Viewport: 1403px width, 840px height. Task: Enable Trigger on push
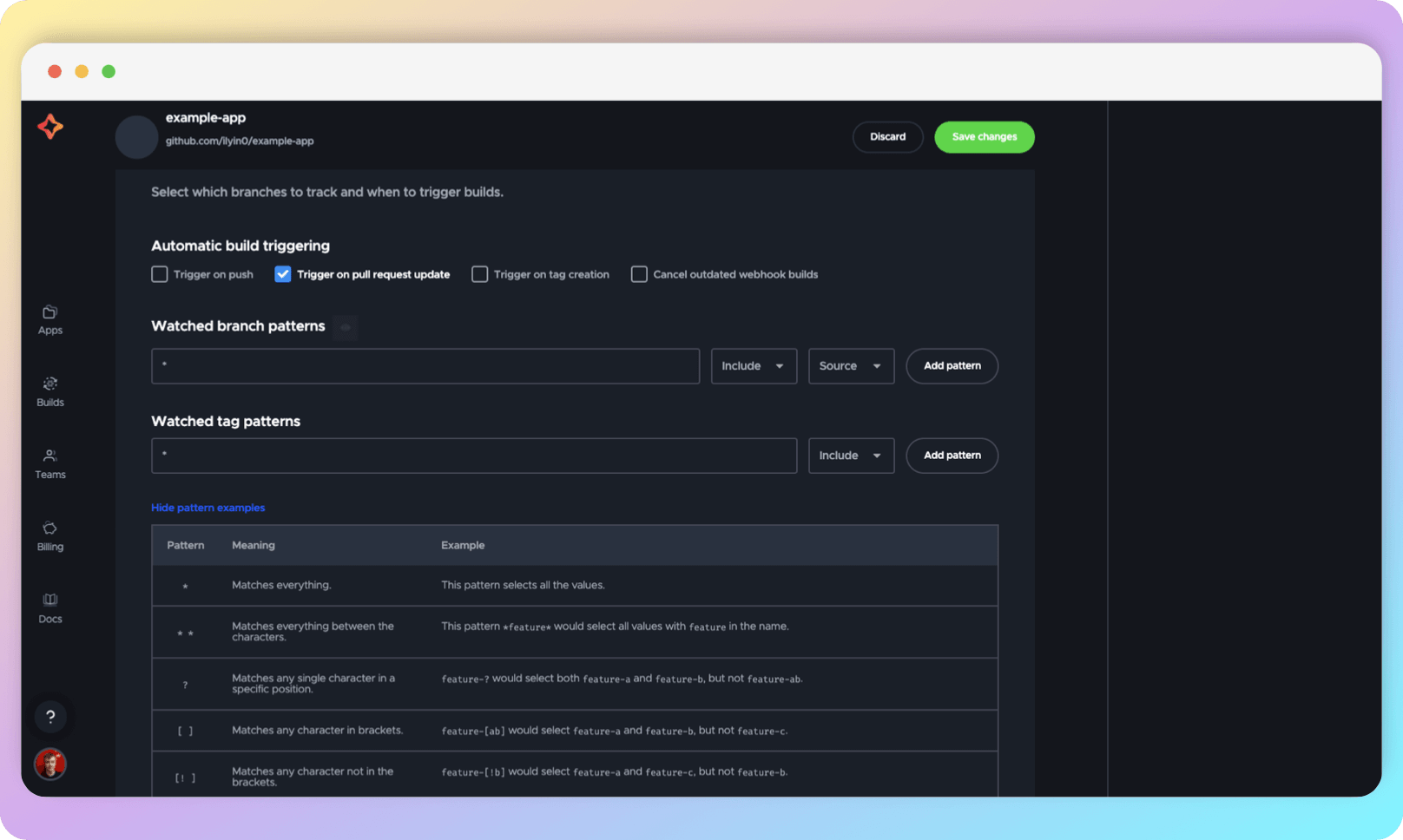[160, 273]
